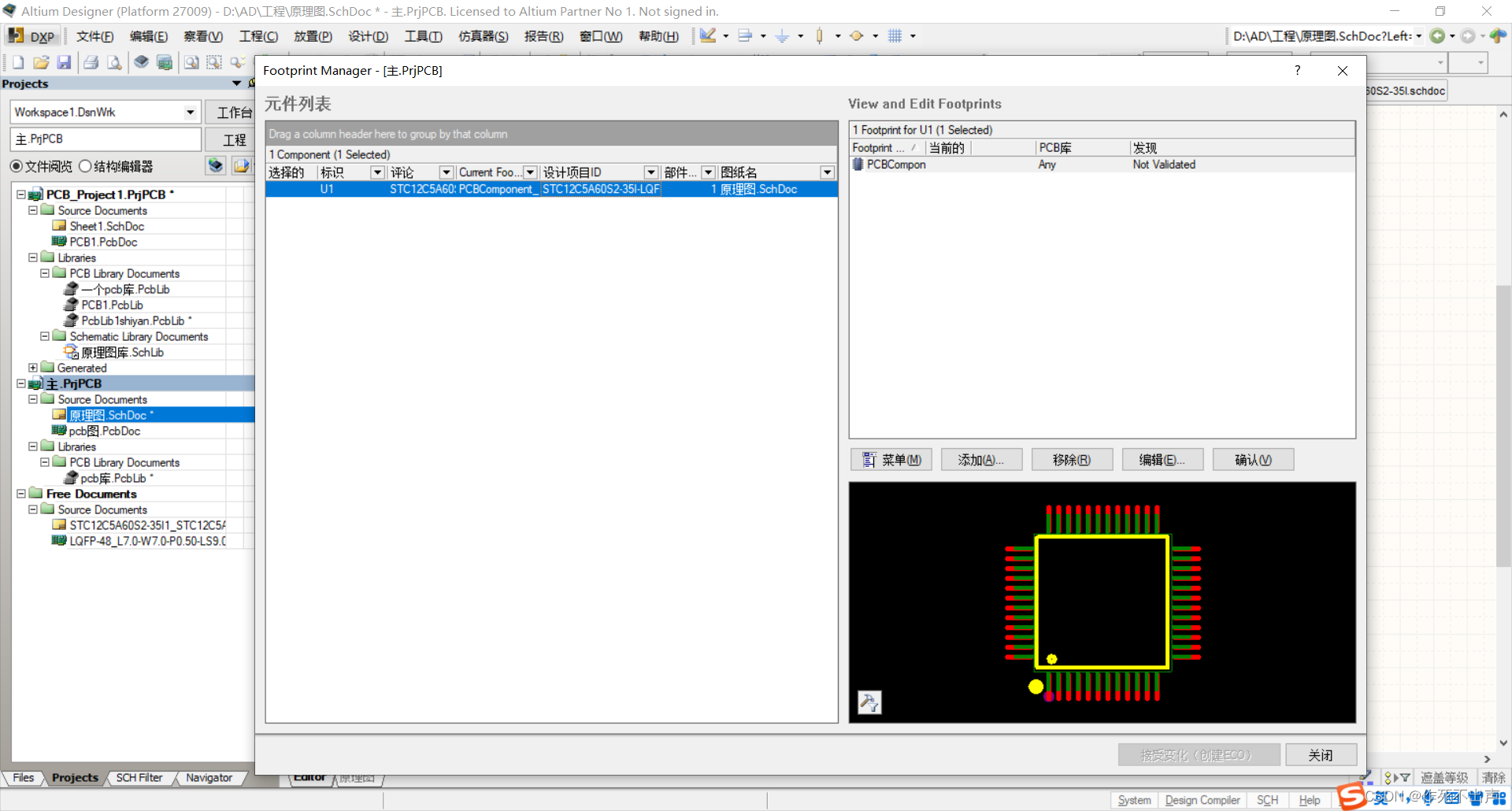Image resolution: width=1512 pixels, height=811 pixels.
Task: Click the Sogou S icon in the system tray
Action: click(x=1352, y=797)
